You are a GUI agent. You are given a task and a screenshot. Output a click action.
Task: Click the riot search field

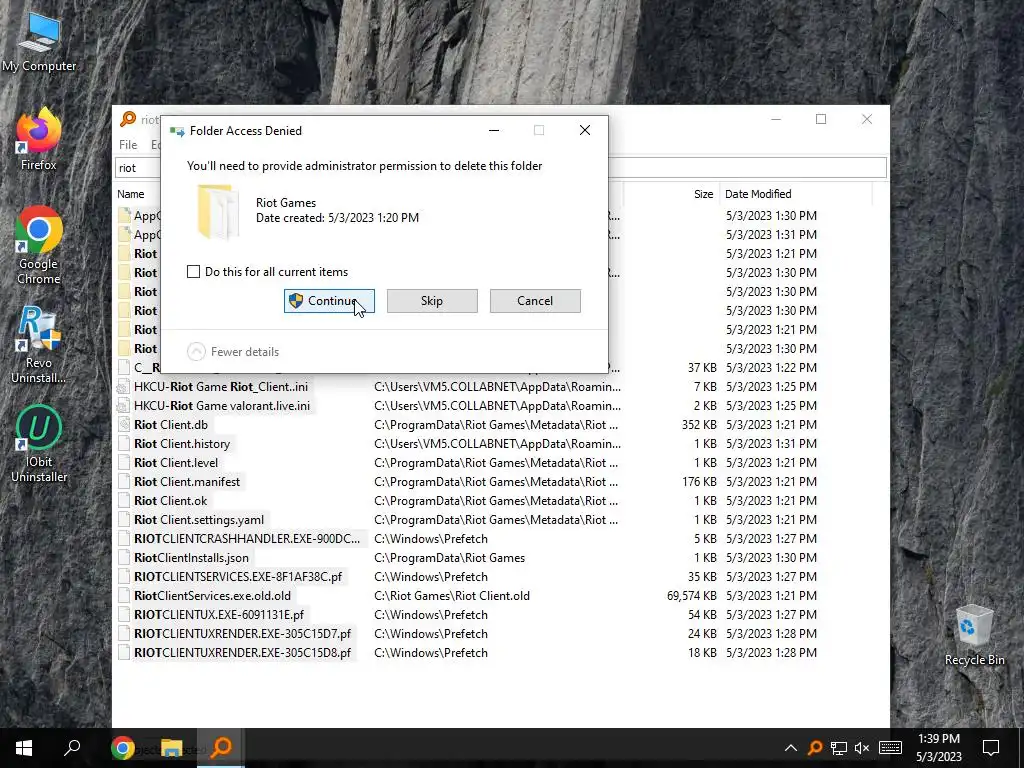(x=501, y=168)
